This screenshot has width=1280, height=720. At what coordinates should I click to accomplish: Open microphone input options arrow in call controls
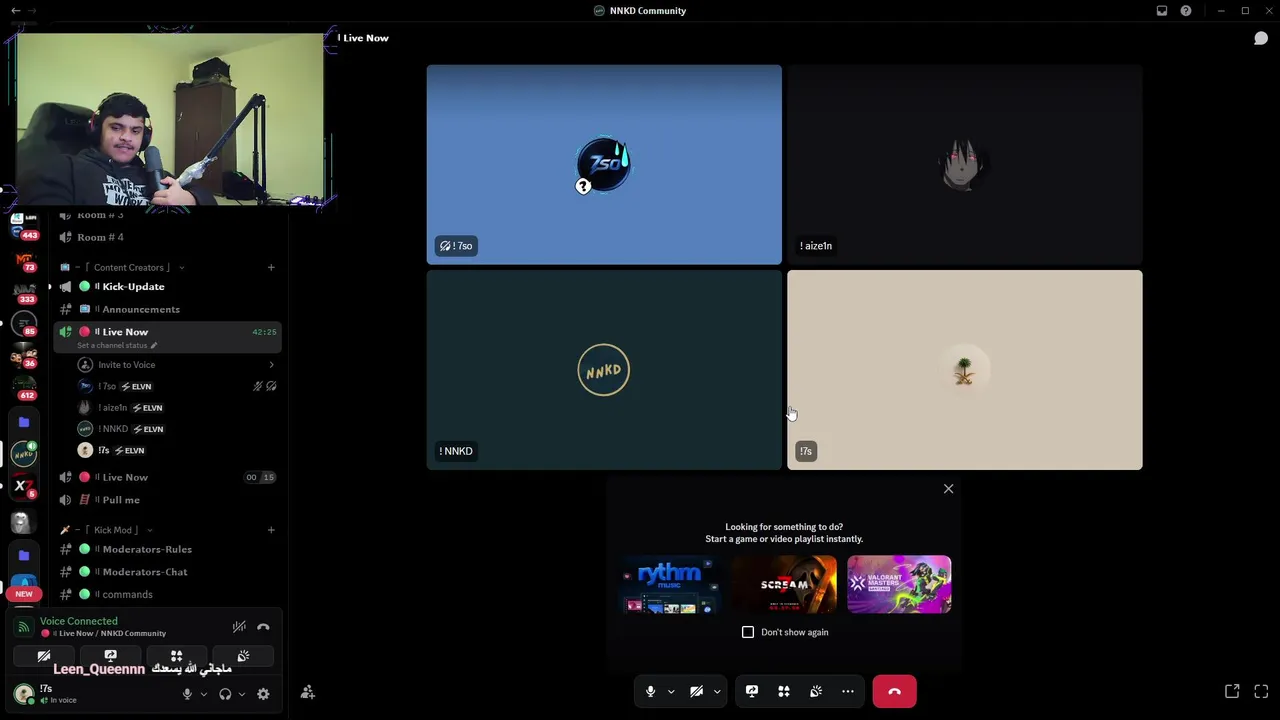pos(671,691)
